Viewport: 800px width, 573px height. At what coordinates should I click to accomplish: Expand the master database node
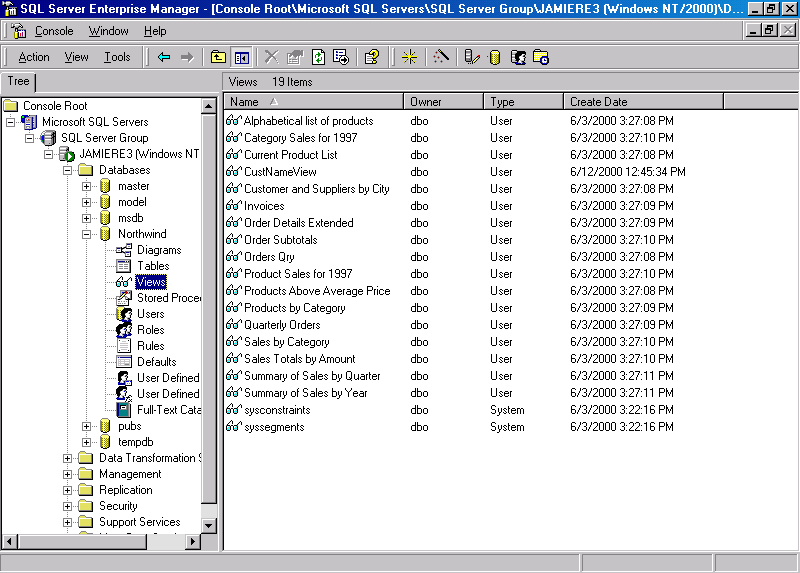(86, 186)
